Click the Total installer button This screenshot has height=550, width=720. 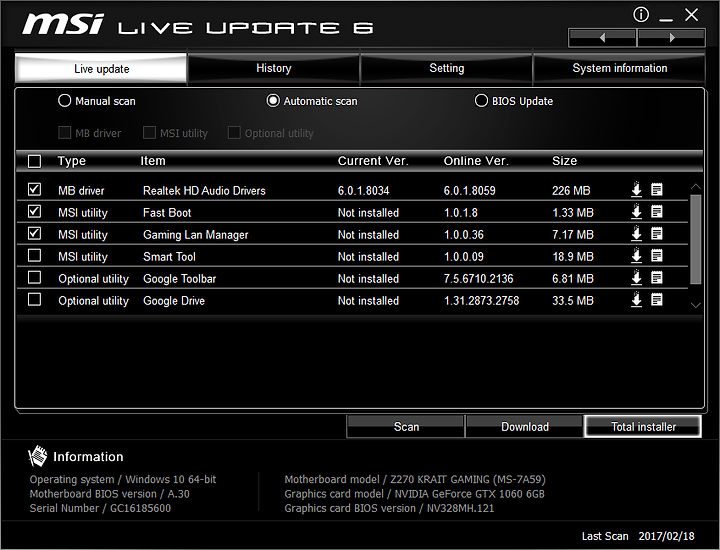643,427
